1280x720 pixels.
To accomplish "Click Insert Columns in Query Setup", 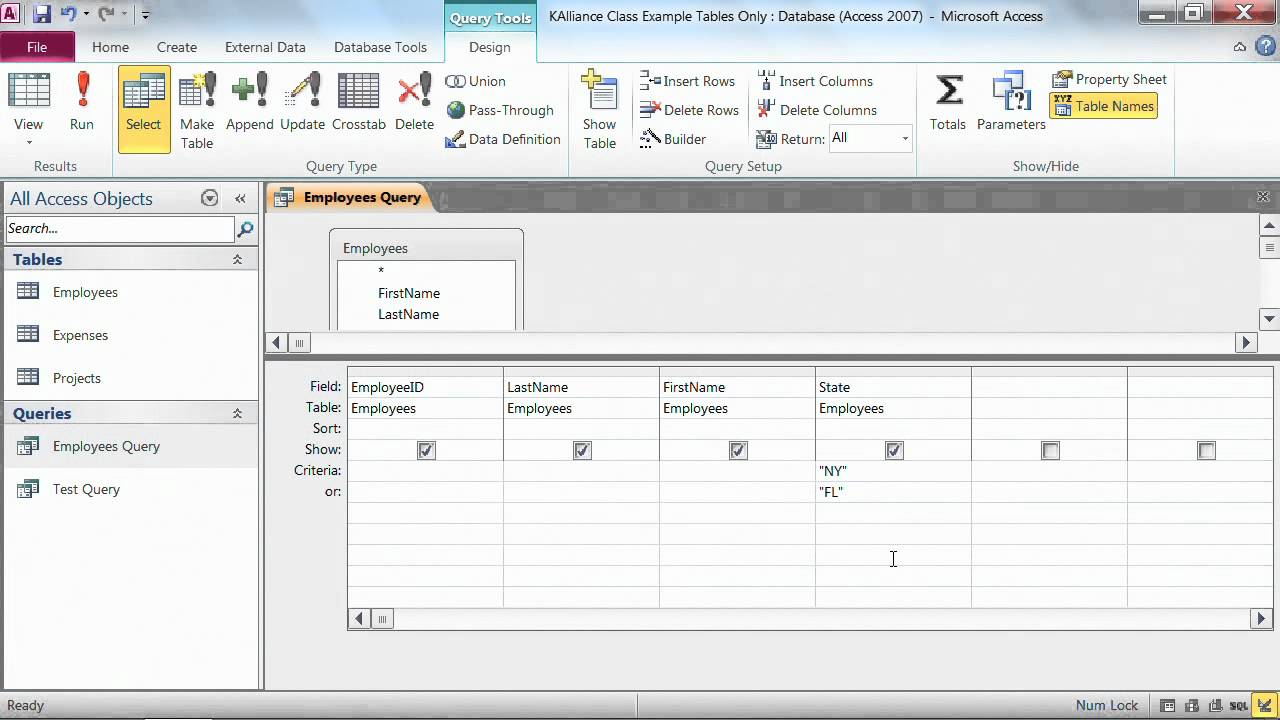I will (815, 81).
